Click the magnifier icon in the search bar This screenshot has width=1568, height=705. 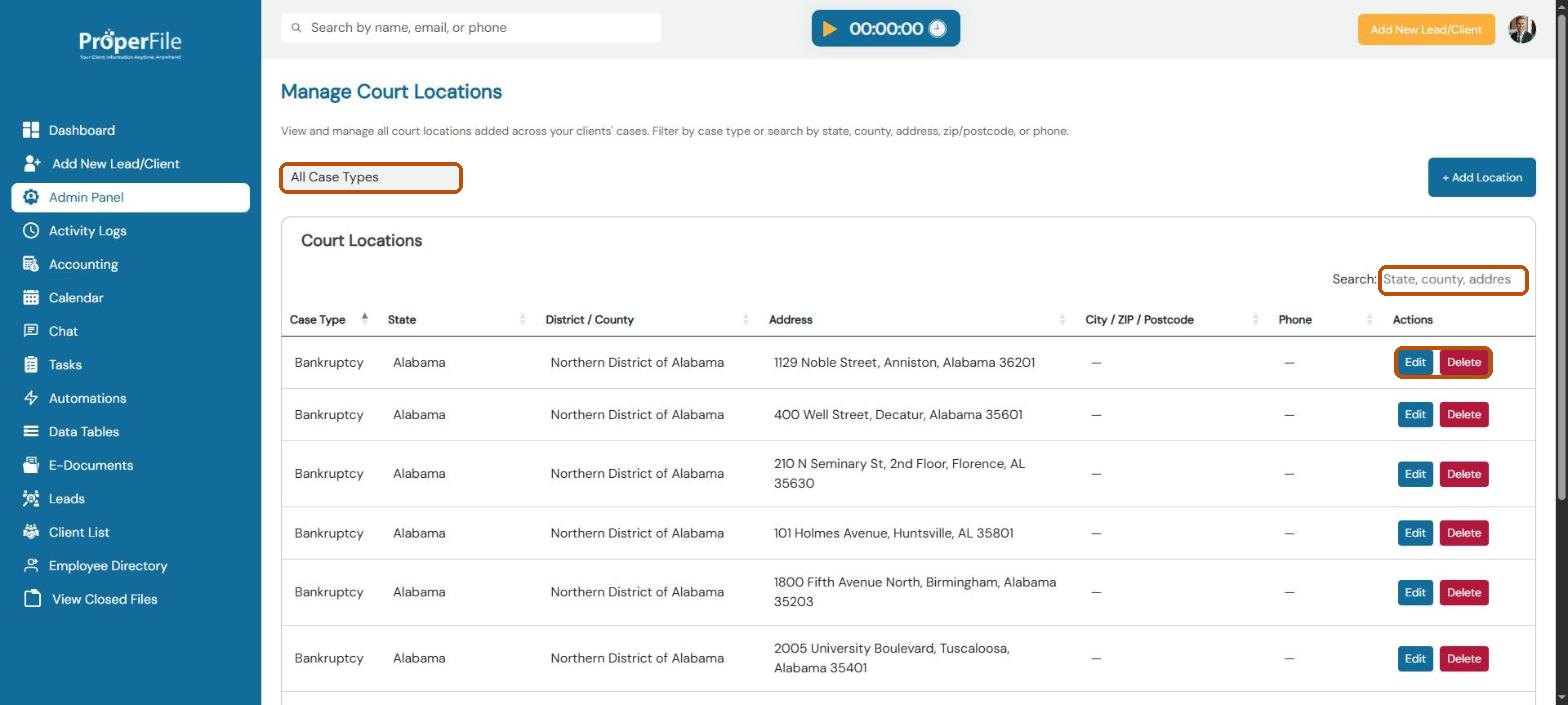(296, 28)
